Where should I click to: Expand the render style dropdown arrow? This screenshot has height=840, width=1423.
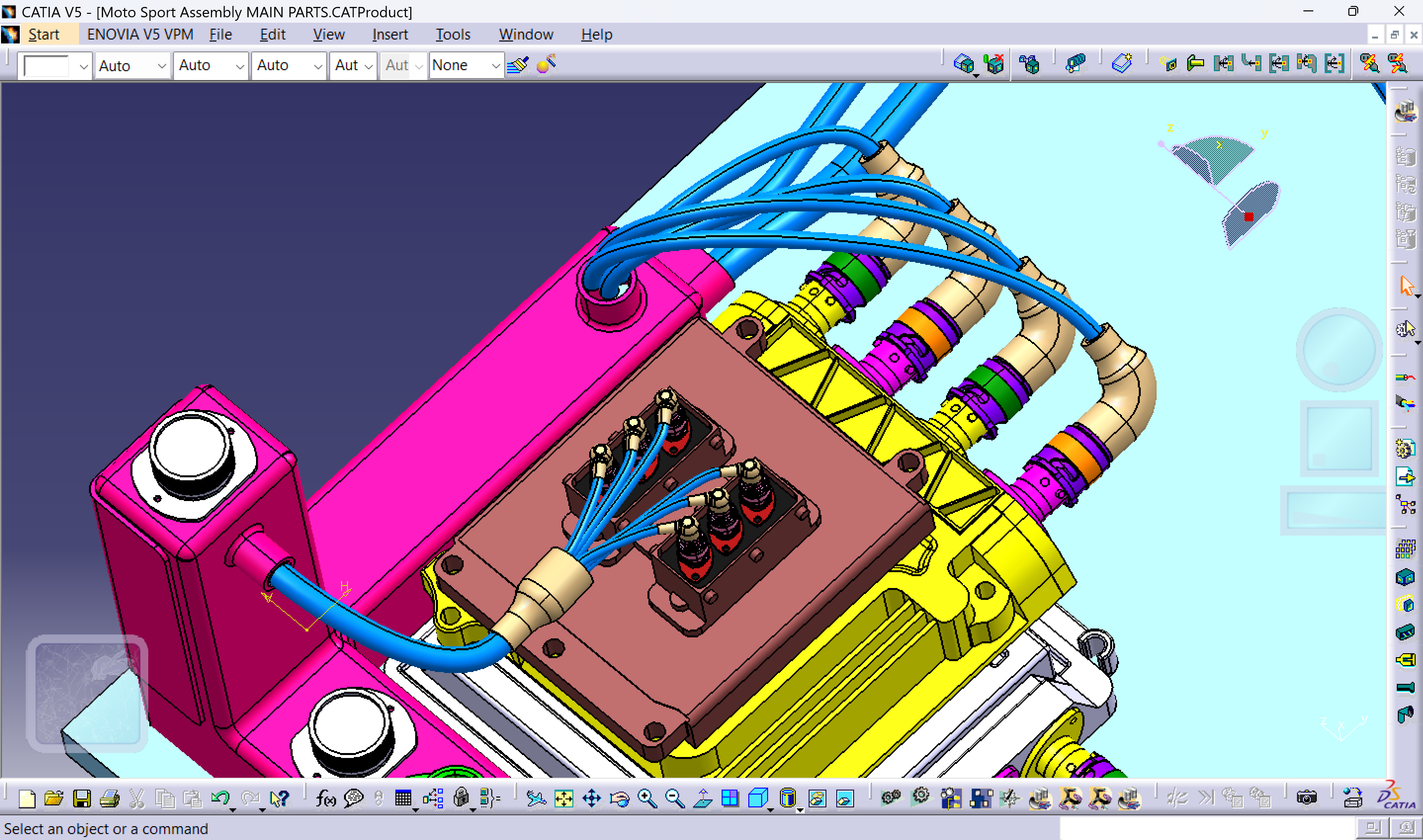click(800, 810)
